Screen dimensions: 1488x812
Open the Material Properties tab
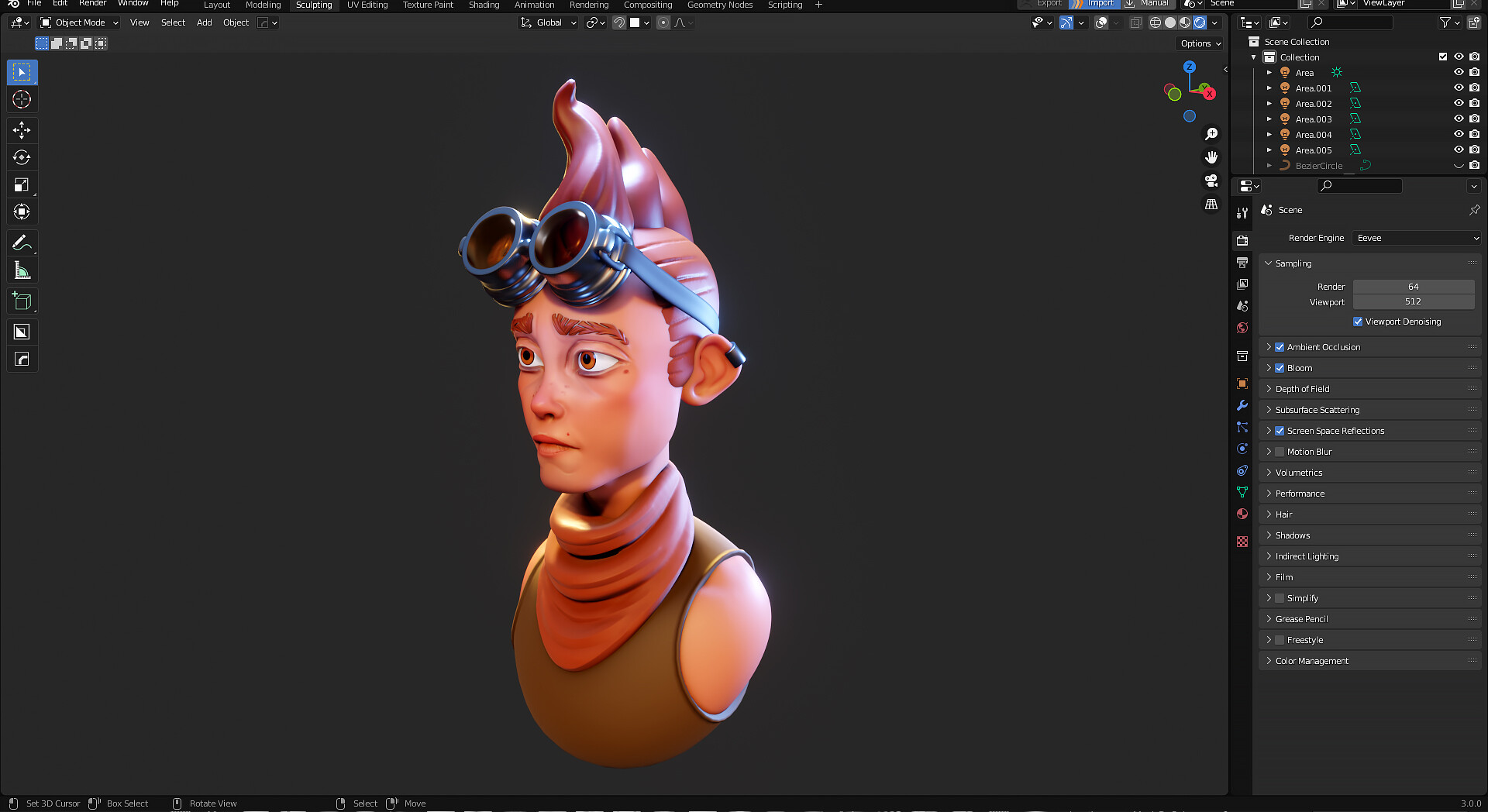[1242, 514]
